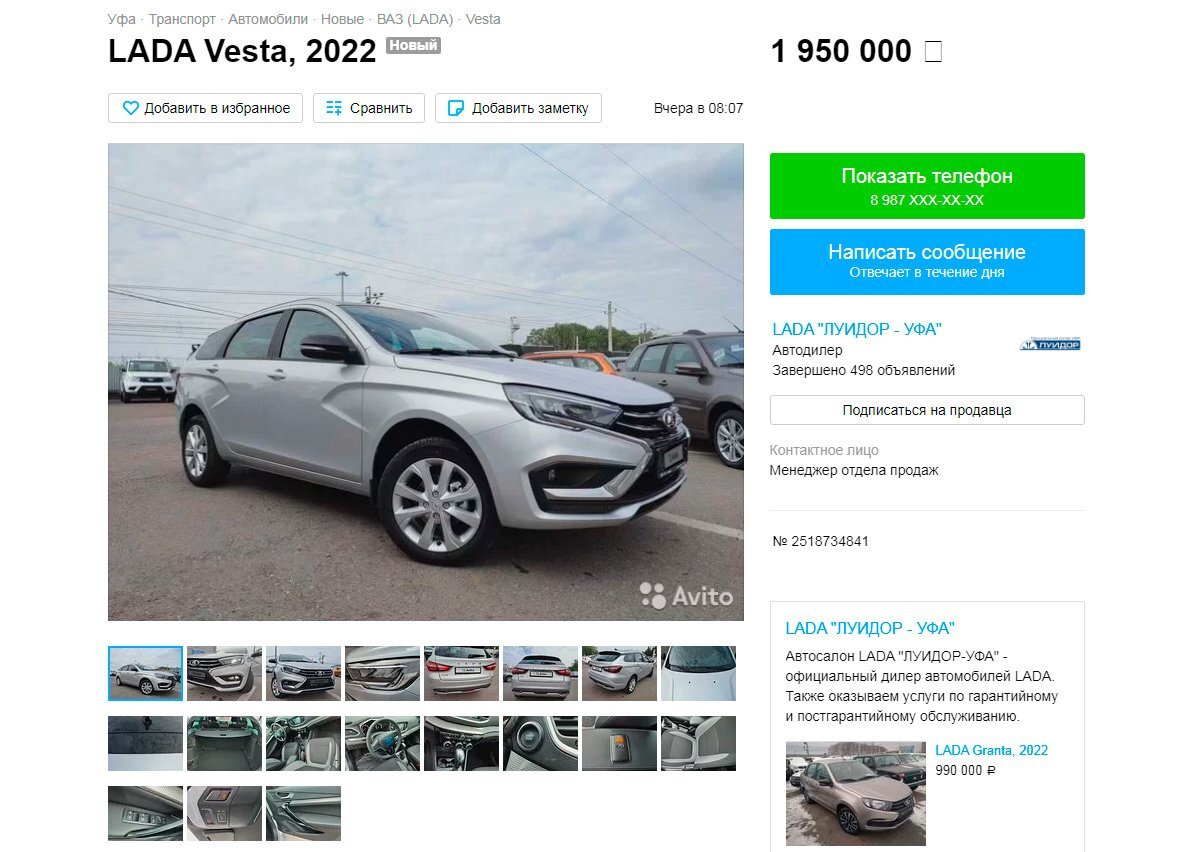Click the compare icon next to Сравнить

click(334, 108)
